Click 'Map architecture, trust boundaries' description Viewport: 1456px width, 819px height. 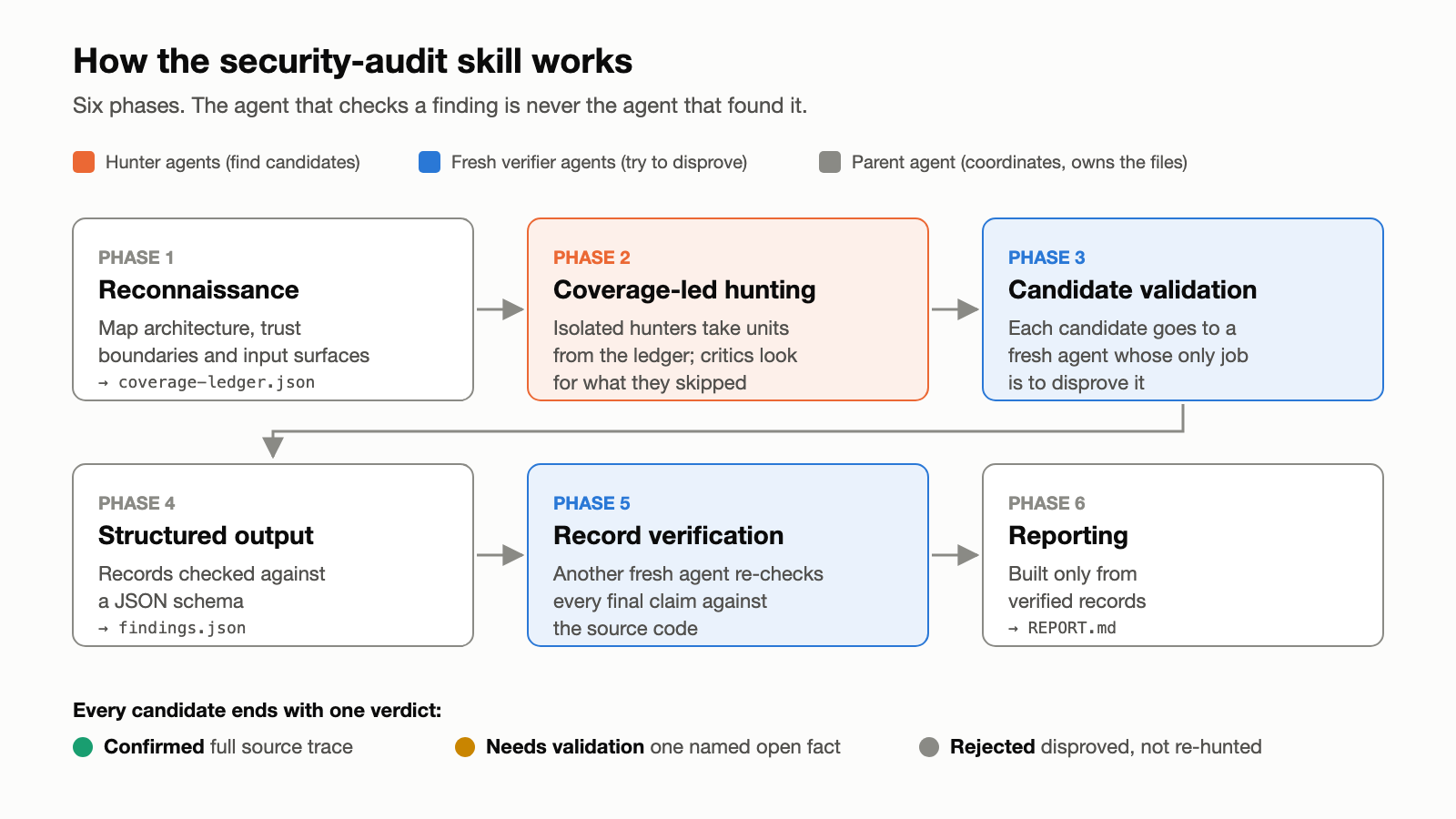234,341
